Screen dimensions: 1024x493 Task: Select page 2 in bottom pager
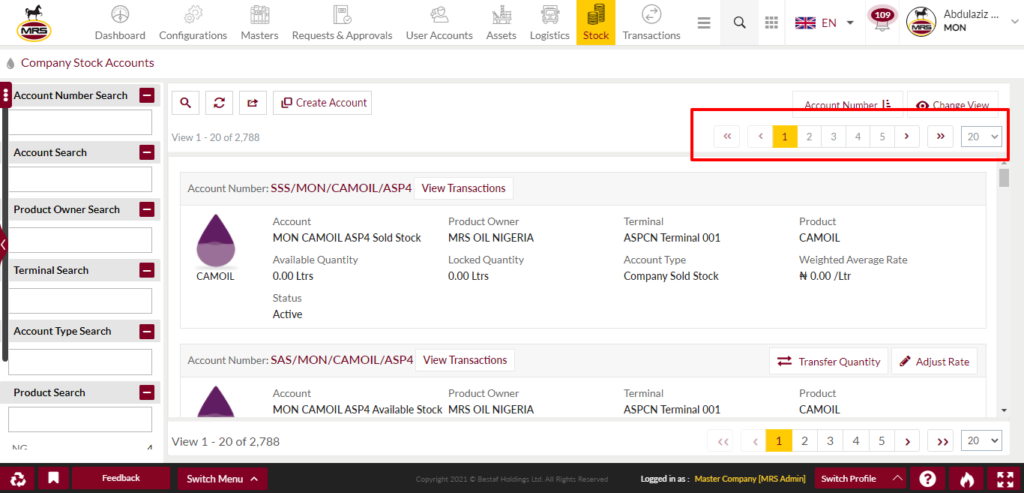[x=805, y=441]
